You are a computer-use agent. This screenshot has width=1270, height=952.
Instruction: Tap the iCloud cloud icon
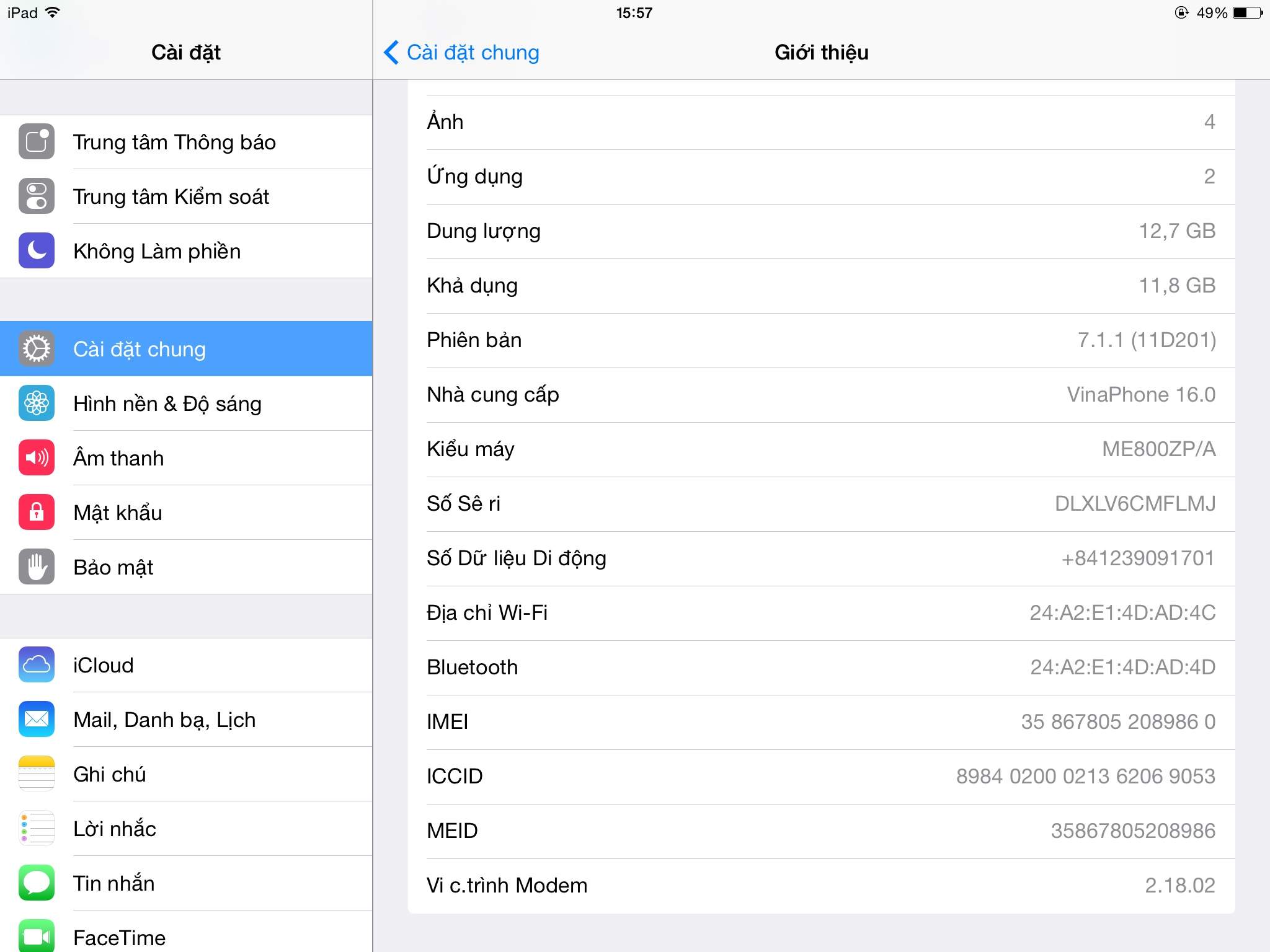point(37,665)
